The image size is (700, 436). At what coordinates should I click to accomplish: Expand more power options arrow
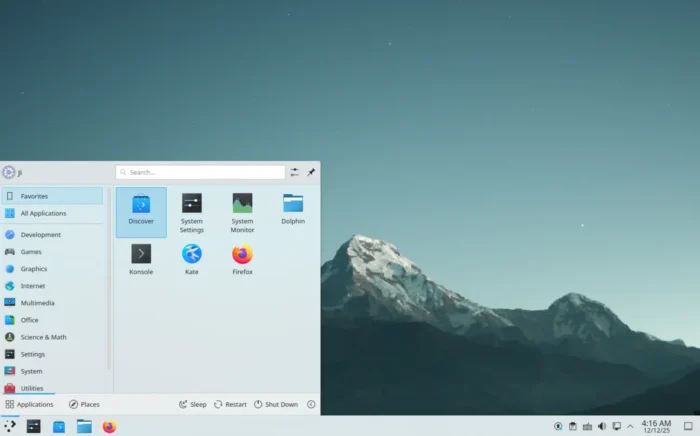point(311,405)
